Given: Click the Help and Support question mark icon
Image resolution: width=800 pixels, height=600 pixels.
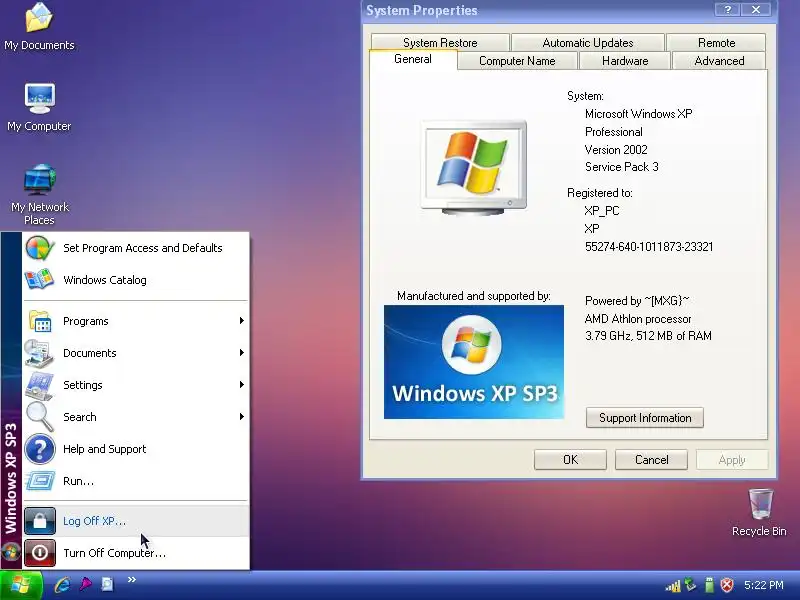Looking at the screenshot, I should pyautogui.click(x=40, y=449).
